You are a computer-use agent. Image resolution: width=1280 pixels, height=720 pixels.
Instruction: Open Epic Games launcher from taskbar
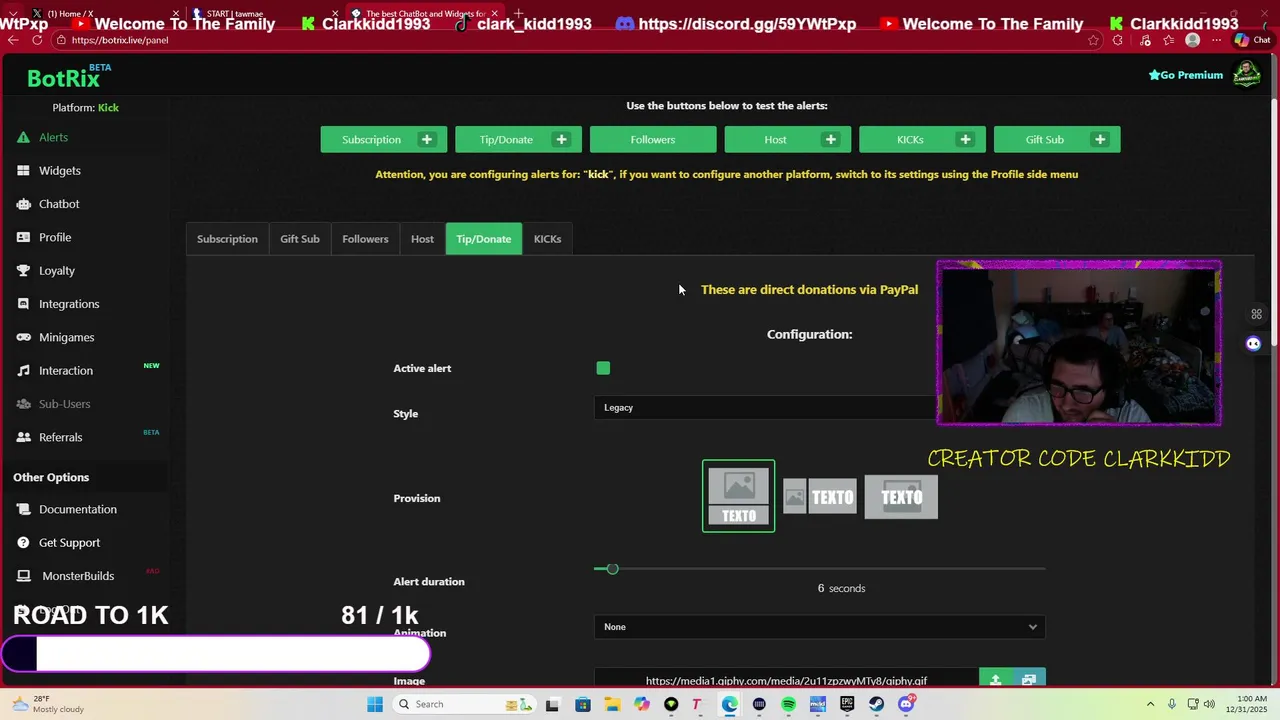click(847, 704)
